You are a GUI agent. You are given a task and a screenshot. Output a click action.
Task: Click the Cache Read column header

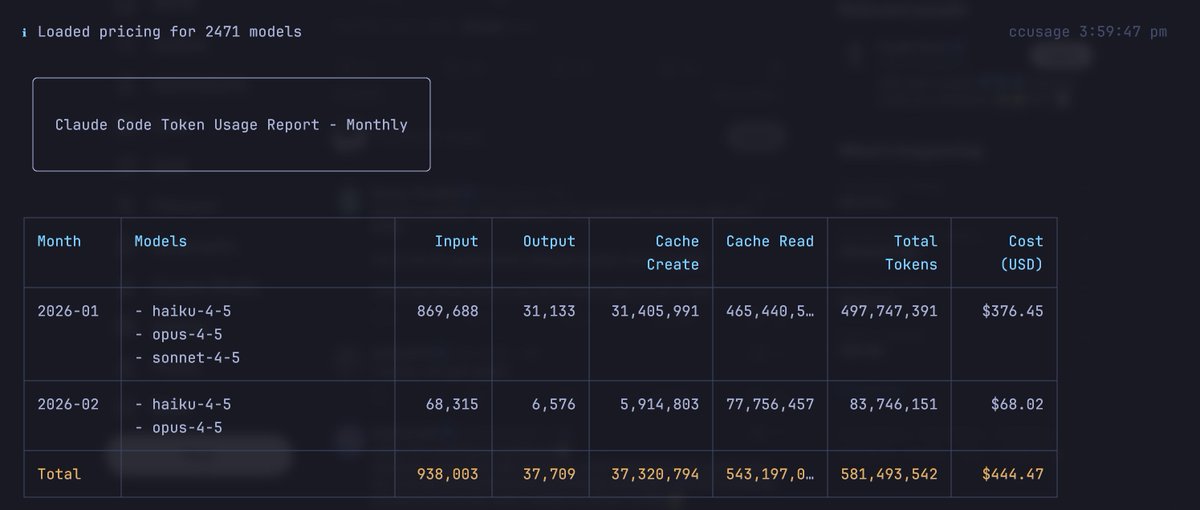[x=770, y=241]
